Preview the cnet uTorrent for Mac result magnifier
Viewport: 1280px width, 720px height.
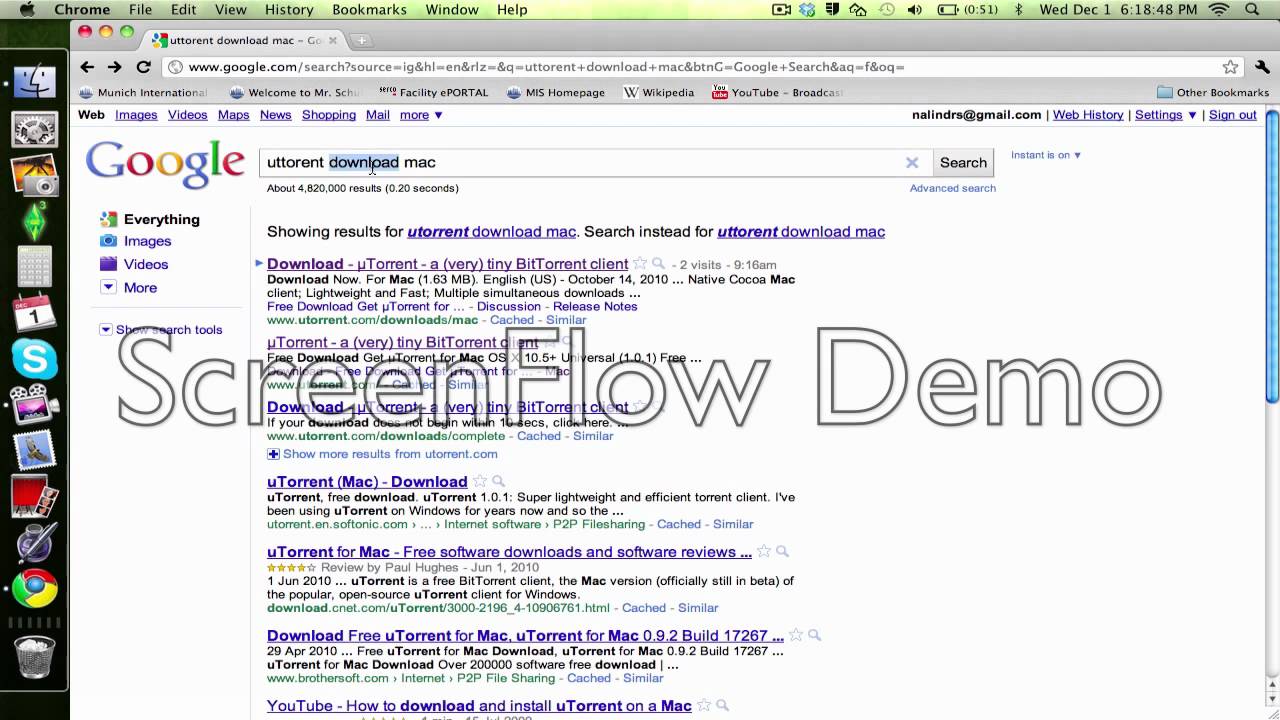click(x=782, y=552)
